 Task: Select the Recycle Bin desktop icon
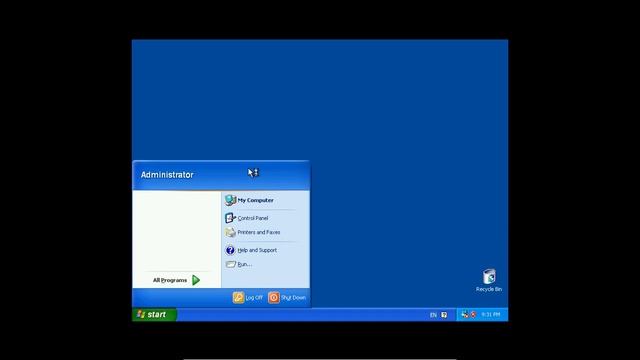(x=489, y=276)
